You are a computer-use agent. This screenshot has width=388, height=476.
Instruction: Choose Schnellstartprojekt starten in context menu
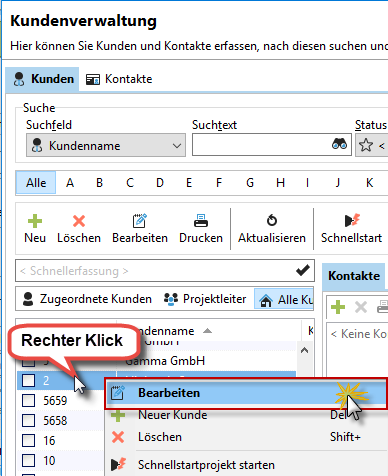coord(246,465)
